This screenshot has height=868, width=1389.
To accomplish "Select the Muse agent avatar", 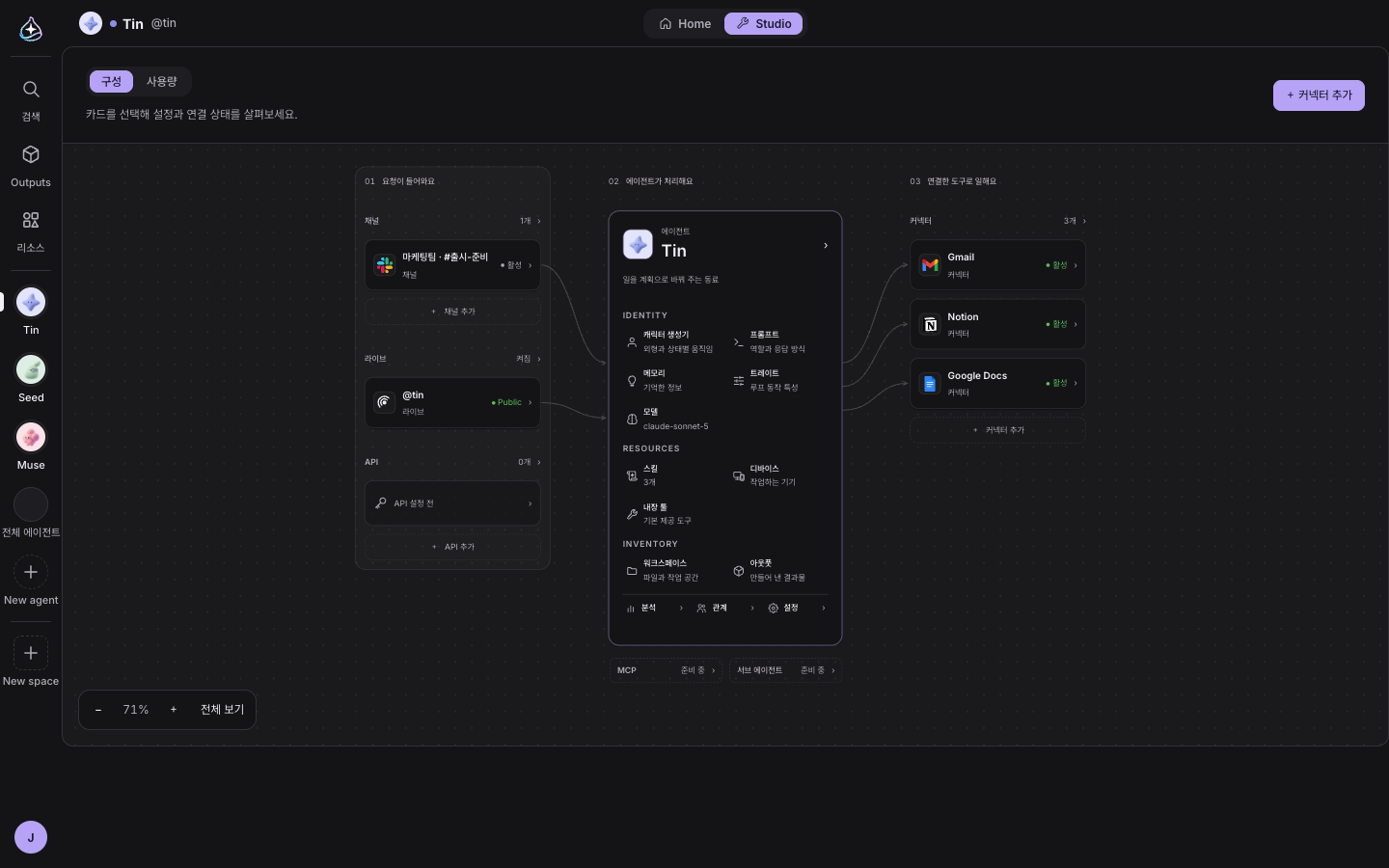I will click(x=31, y=437).
